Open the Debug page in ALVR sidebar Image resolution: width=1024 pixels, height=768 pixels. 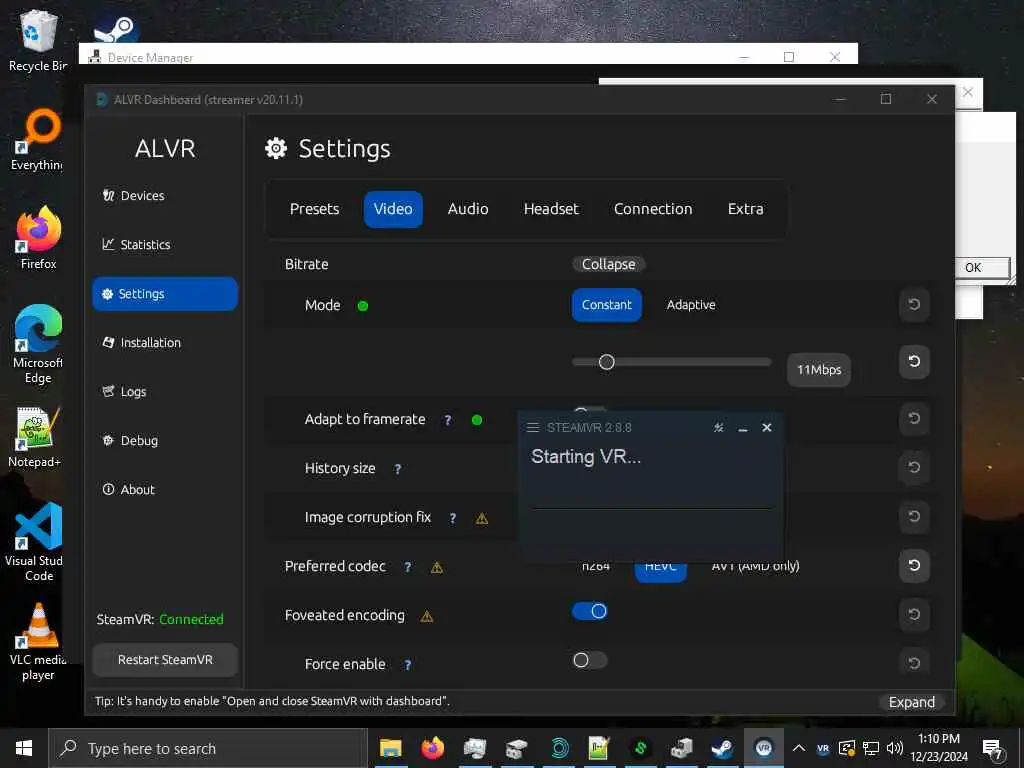click(x=131, y=440)
